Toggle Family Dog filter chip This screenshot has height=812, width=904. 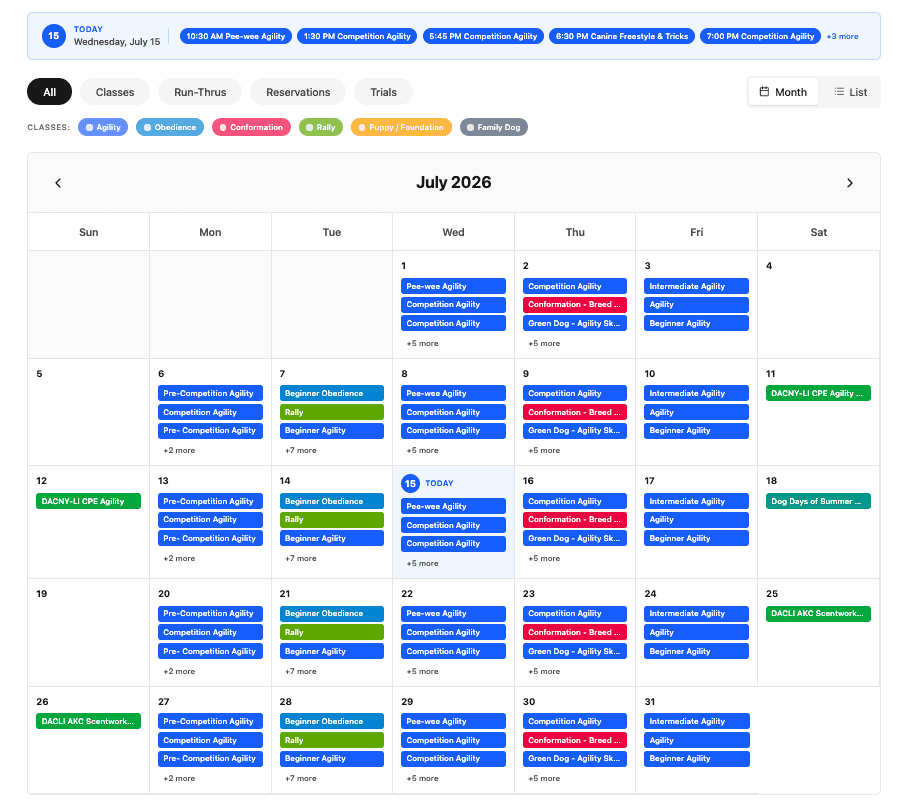(494, 127)
